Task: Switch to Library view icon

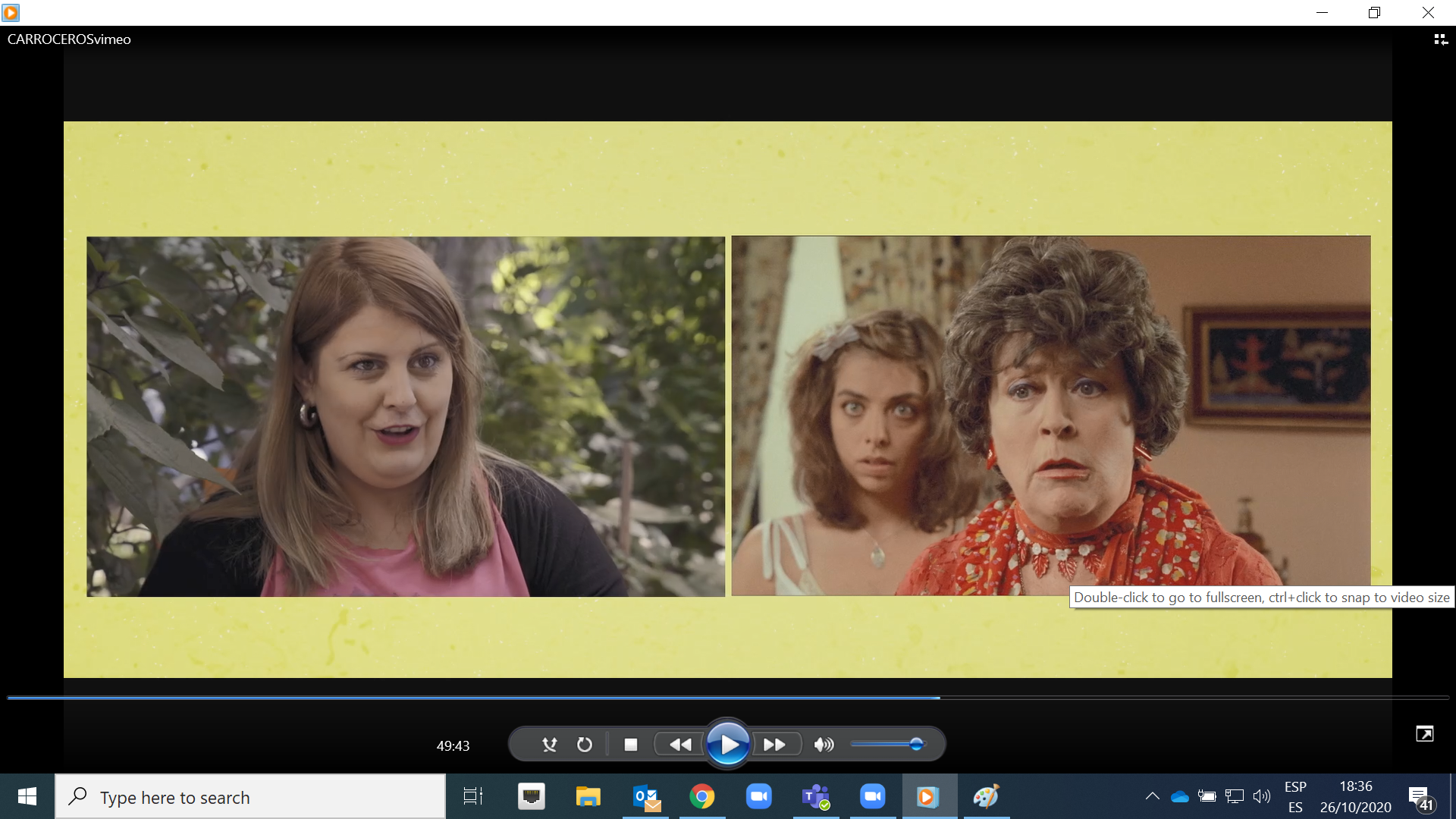Action: point(1440,39)
